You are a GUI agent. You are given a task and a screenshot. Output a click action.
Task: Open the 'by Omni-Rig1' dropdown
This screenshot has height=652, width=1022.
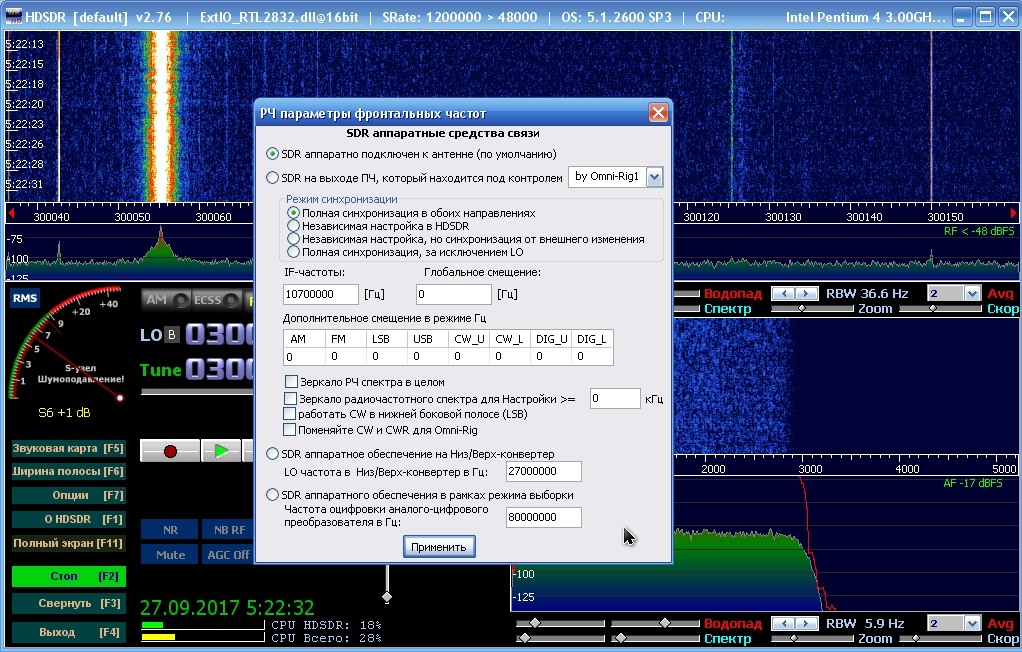click(654, 177)
